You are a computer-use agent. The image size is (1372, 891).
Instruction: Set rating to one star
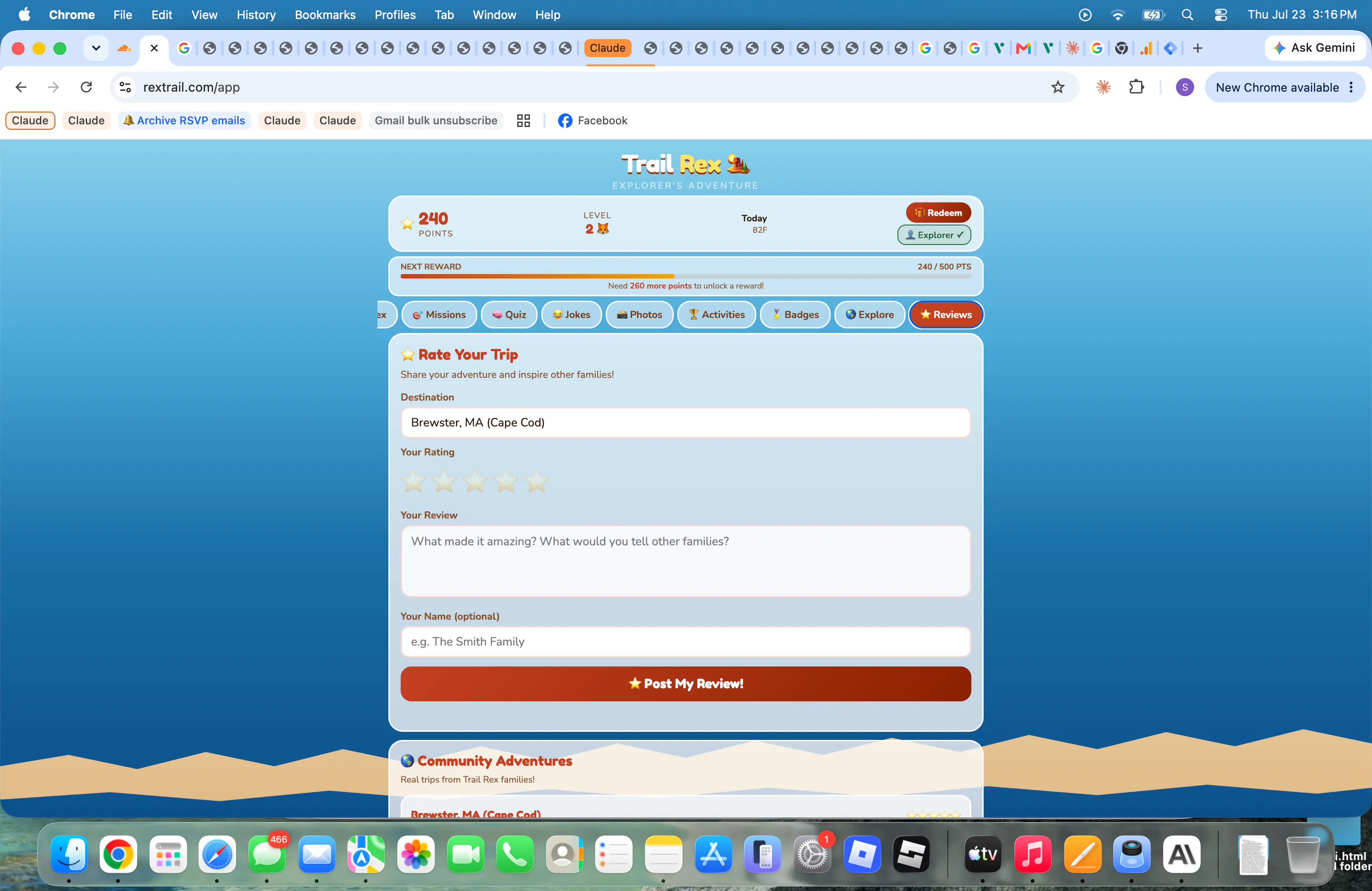[x=413, y=481]
